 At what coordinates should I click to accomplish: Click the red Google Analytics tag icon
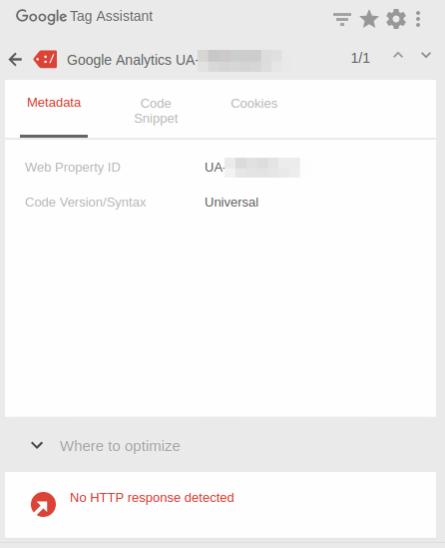point(45,59)
